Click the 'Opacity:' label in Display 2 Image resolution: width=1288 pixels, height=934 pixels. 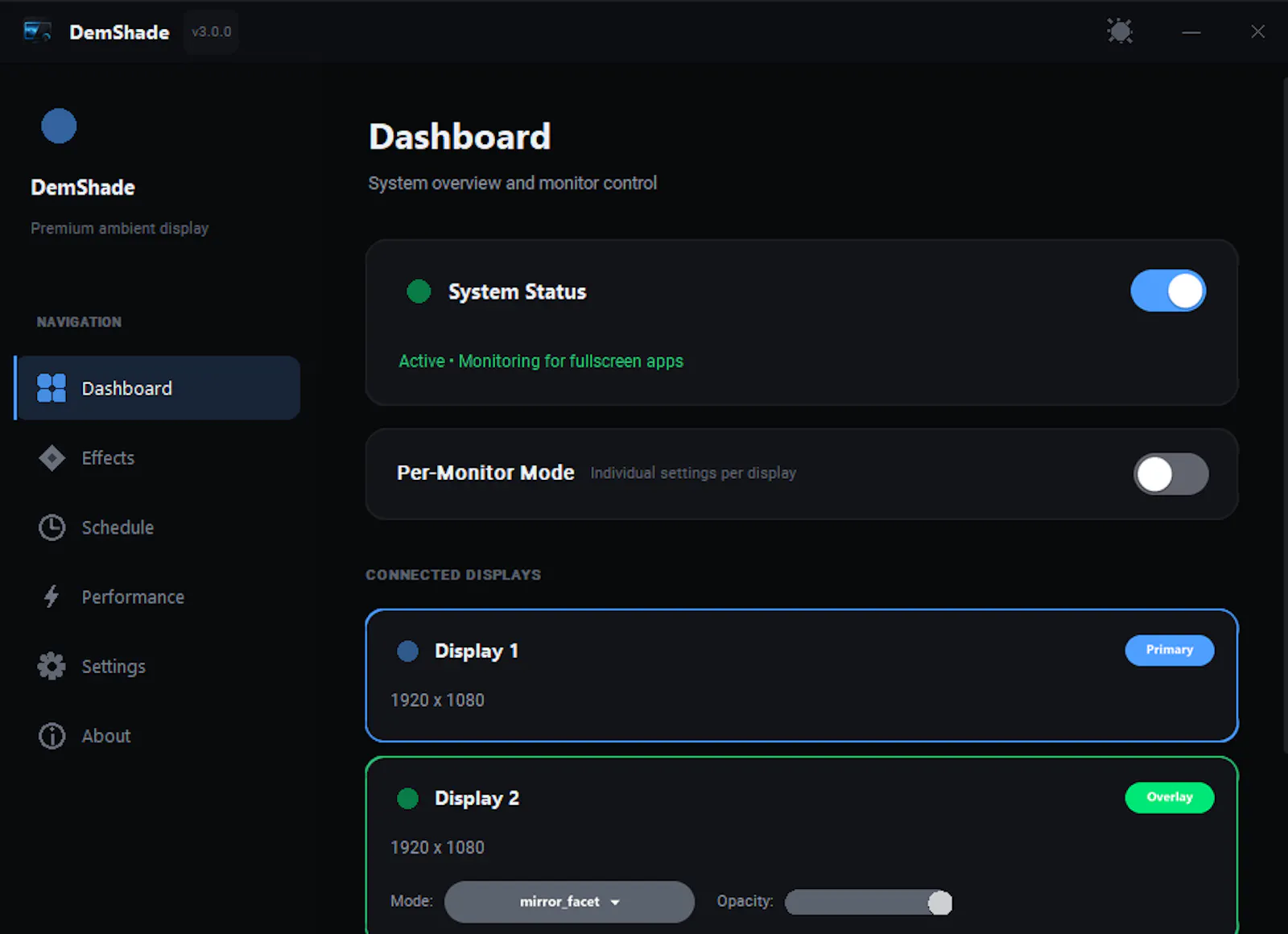pyautogui.click(x=745, y=901)
